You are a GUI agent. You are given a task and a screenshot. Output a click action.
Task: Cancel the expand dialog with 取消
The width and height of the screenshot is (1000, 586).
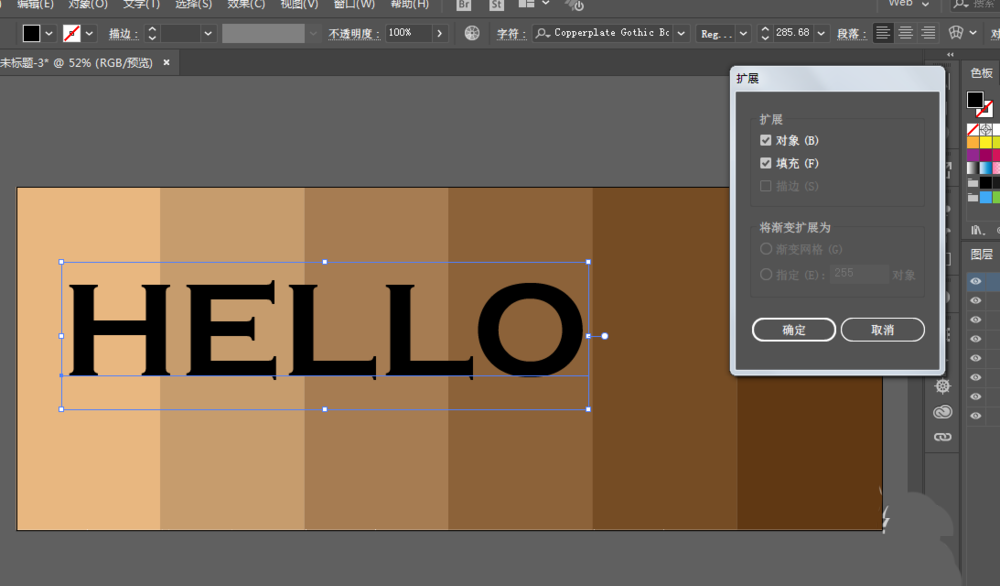coord(882,330)
